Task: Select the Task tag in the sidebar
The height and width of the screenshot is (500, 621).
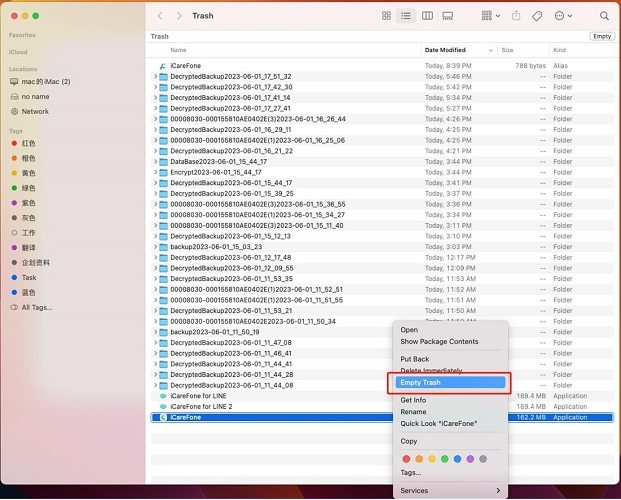Action: (24, 277)
